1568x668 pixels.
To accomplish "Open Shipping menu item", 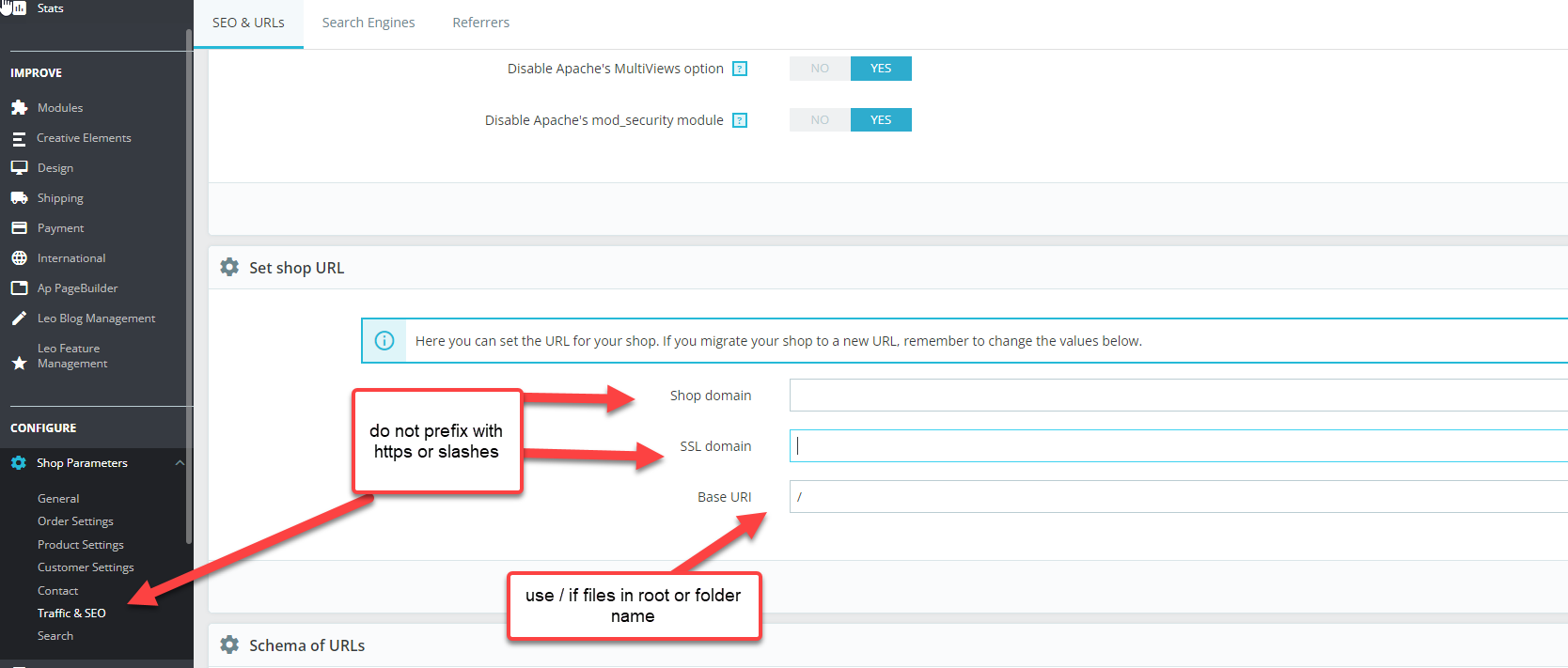I will [60, 198].
